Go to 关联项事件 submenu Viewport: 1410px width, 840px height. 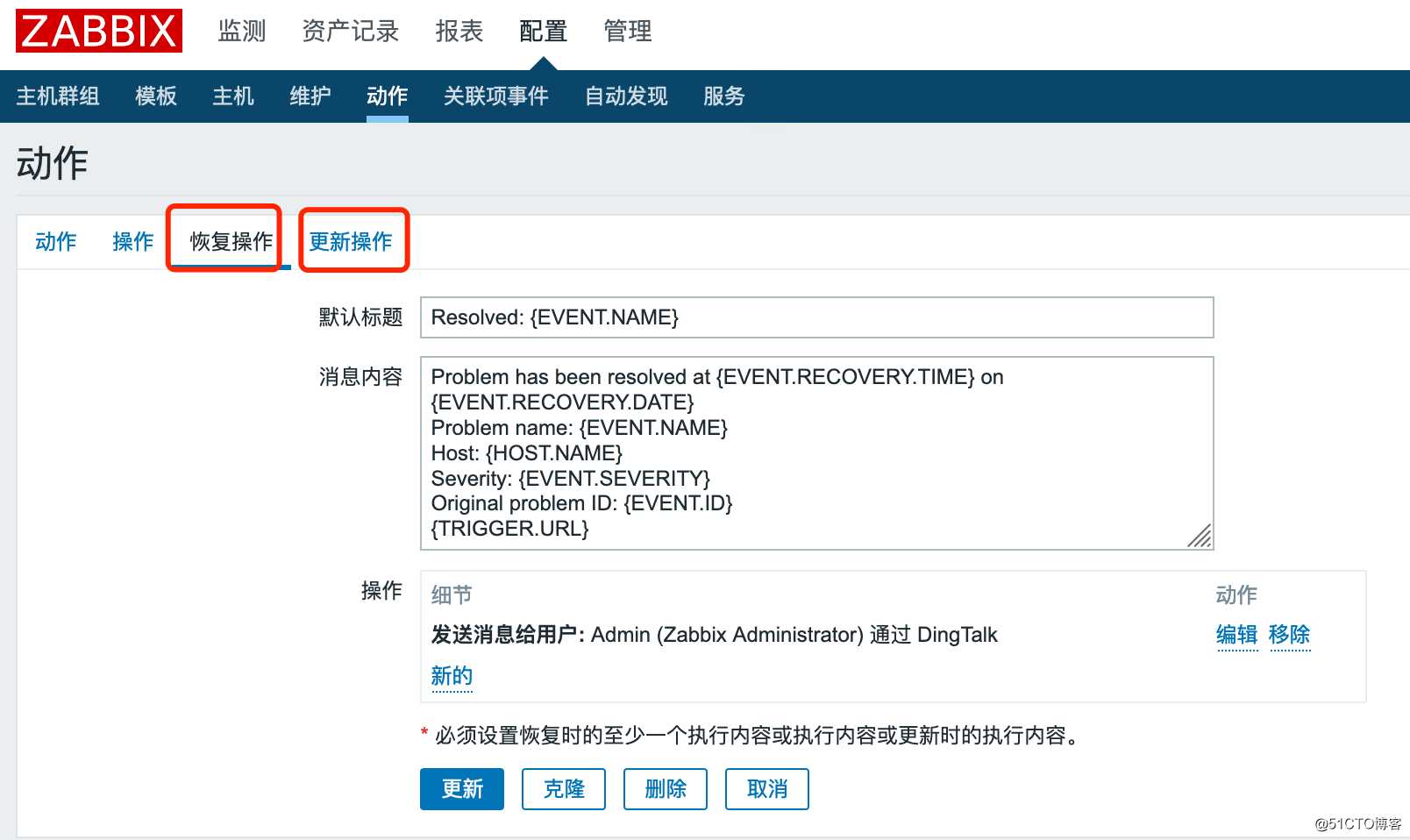496,96
